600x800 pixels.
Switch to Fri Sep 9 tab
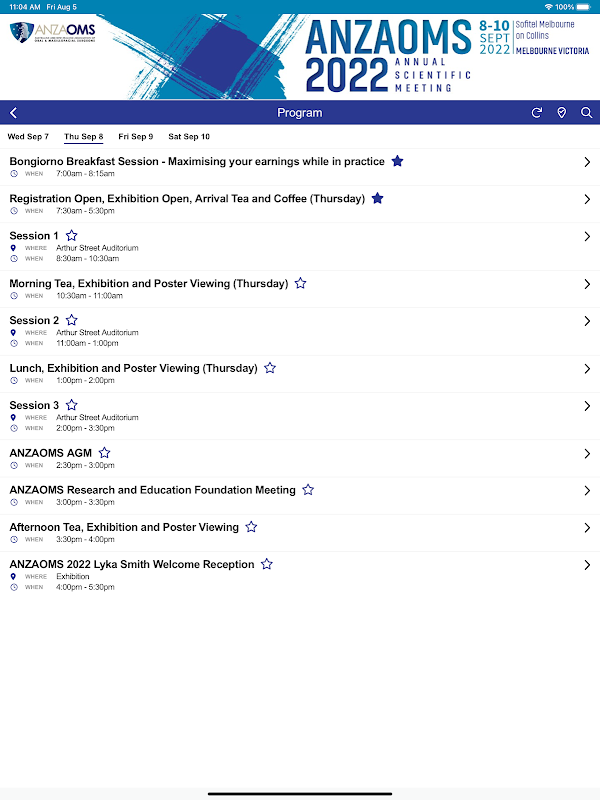136,137
